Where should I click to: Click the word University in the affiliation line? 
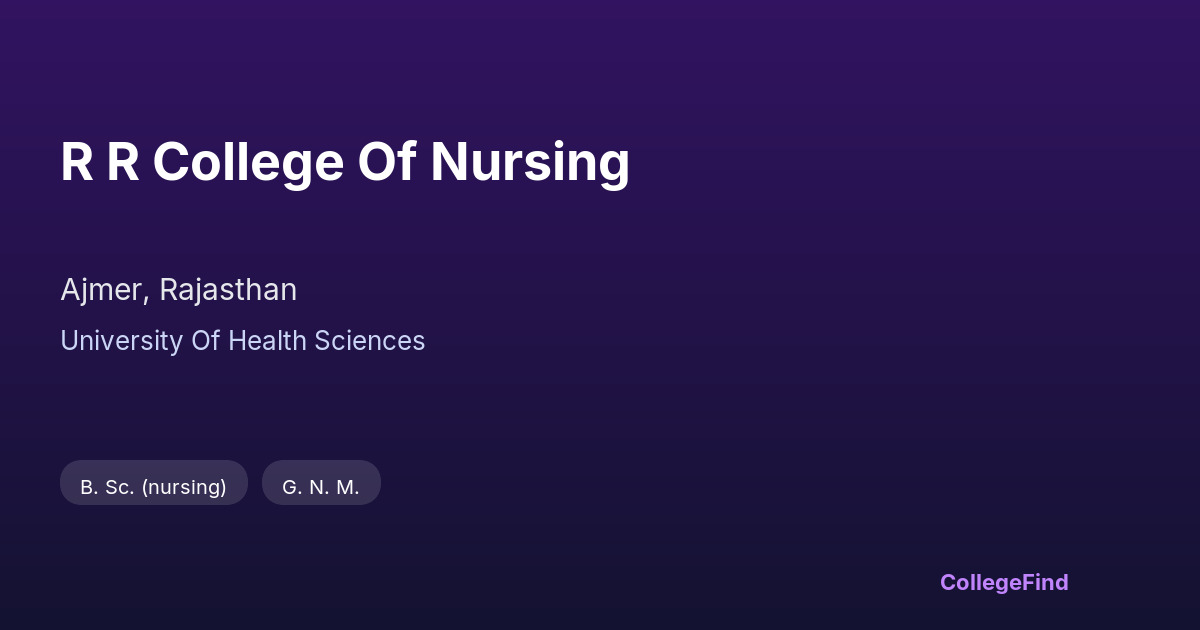(x=122, y=341)
